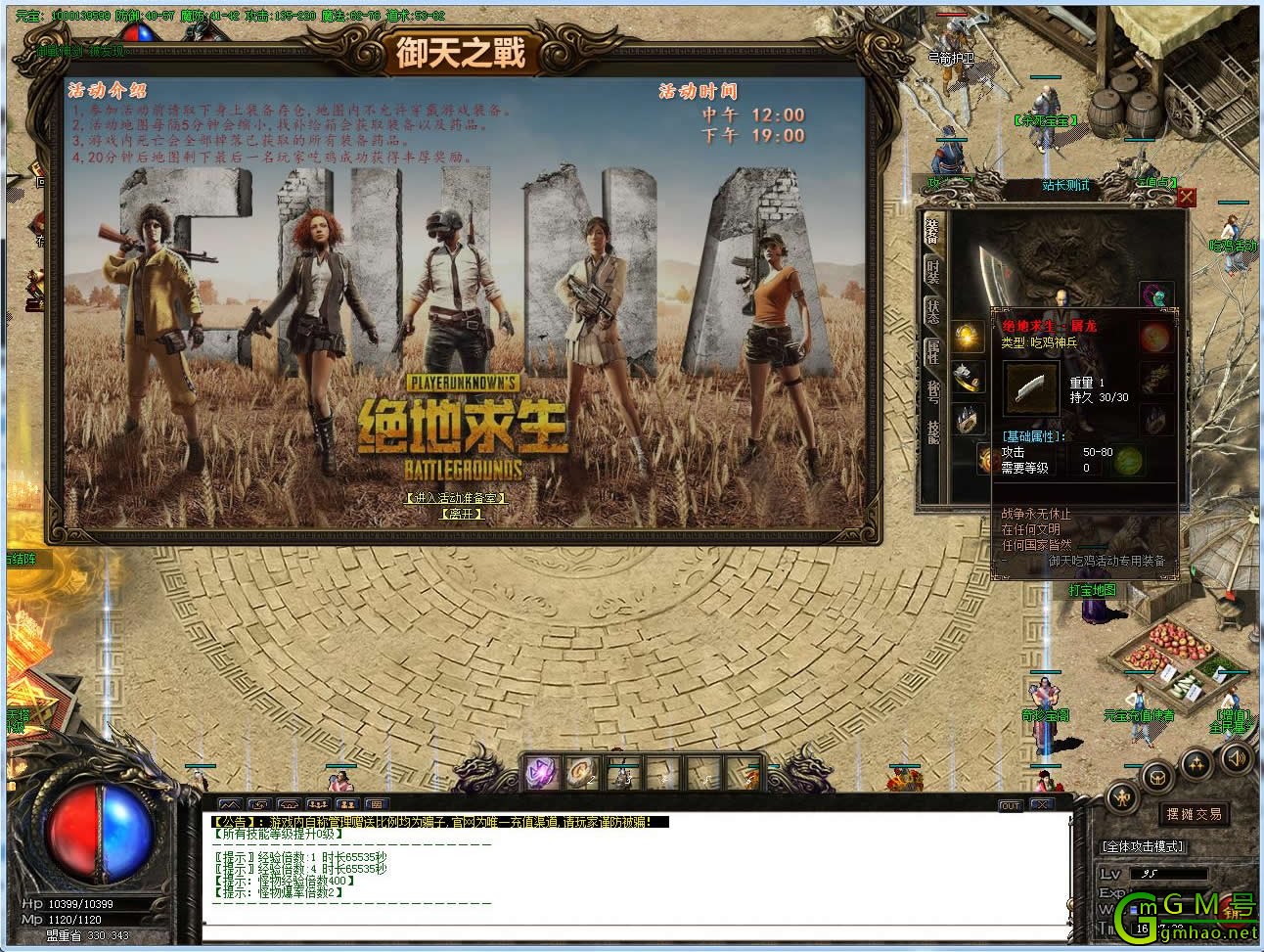Use the purple crystal quick-slot item
This screenshot has width=1264, height=952.
(542, 773)
